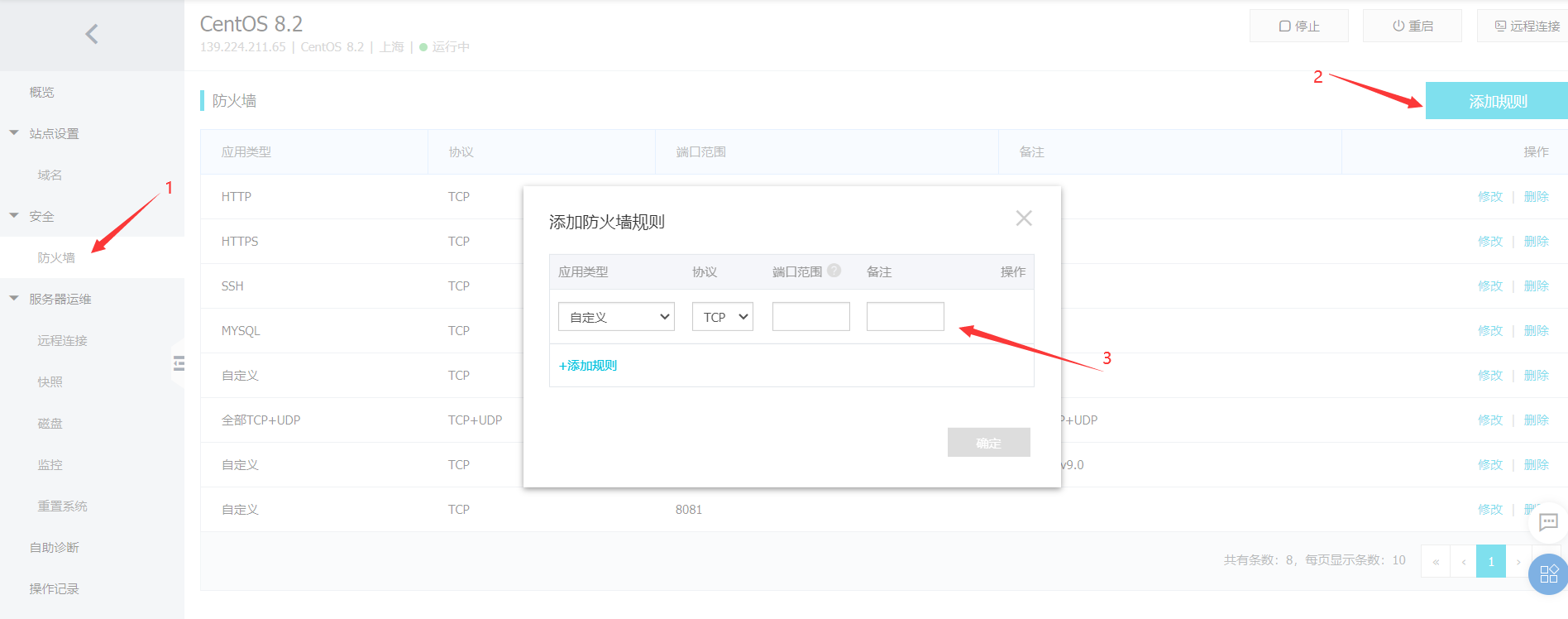Open the 应用类型 自定义 dropdown

[616, 317]
